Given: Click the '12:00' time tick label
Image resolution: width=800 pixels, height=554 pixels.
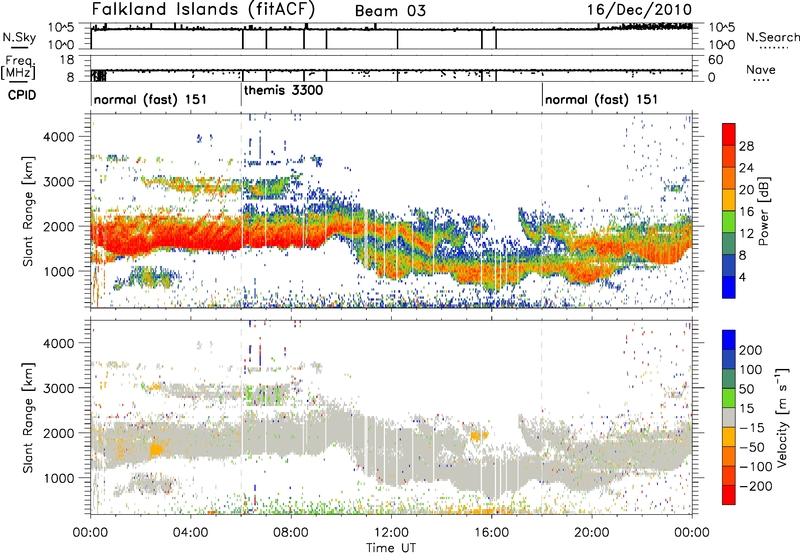Looking at the screenshot, I should click(x=391, y=533).
